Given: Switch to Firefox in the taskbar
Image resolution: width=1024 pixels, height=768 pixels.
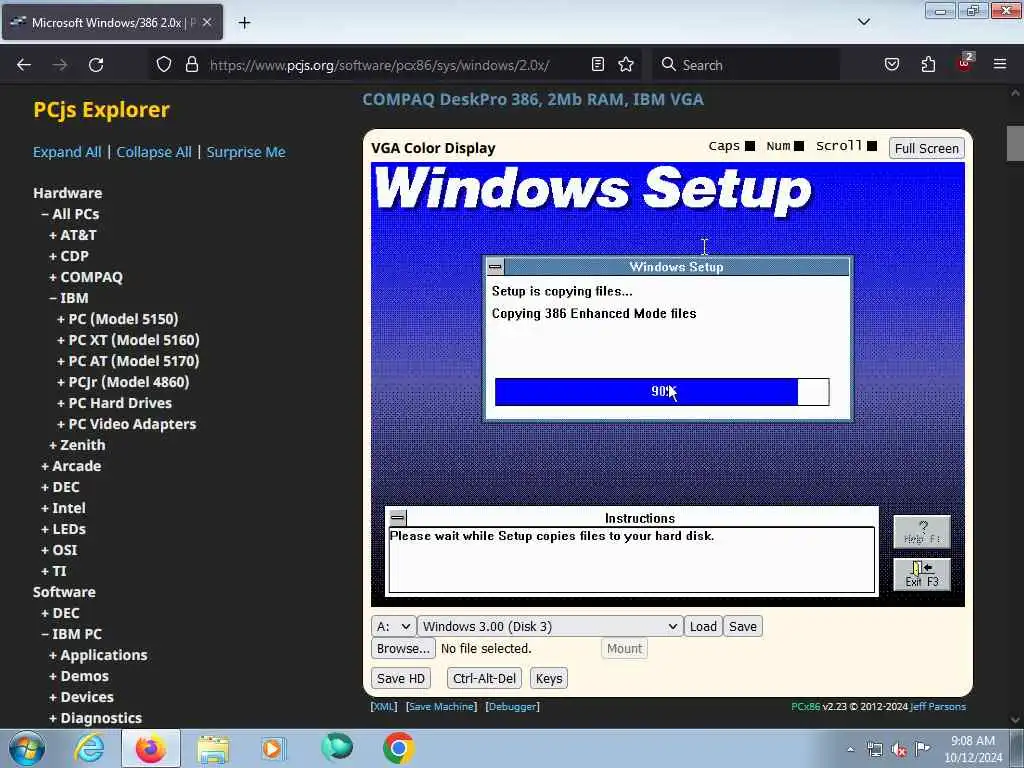Looking at the screenshot, I should point(150,748).
